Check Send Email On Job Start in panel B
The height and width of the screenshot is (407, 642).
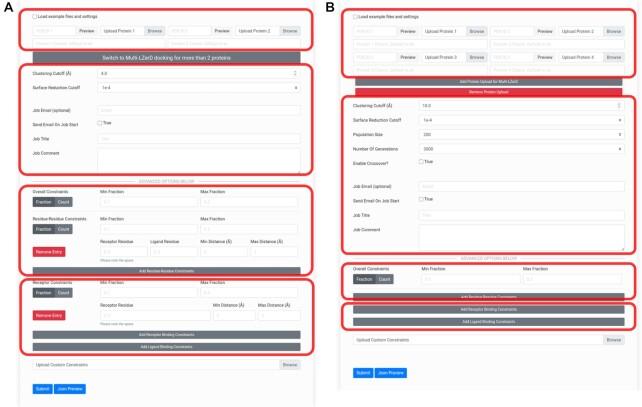pos(422,199)
